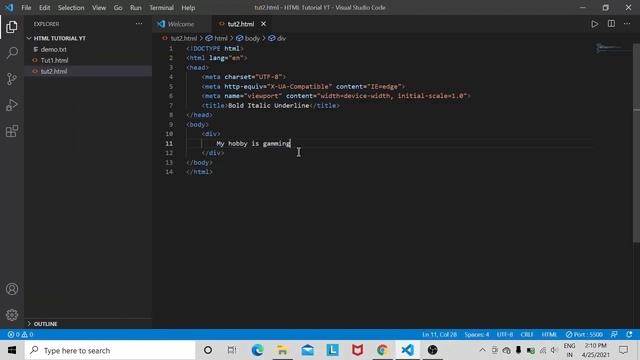This screenshot has width=640, height=360.
Task: Click the Ln 11, Col 28 status entry
Action: click(x=440, y=334)
